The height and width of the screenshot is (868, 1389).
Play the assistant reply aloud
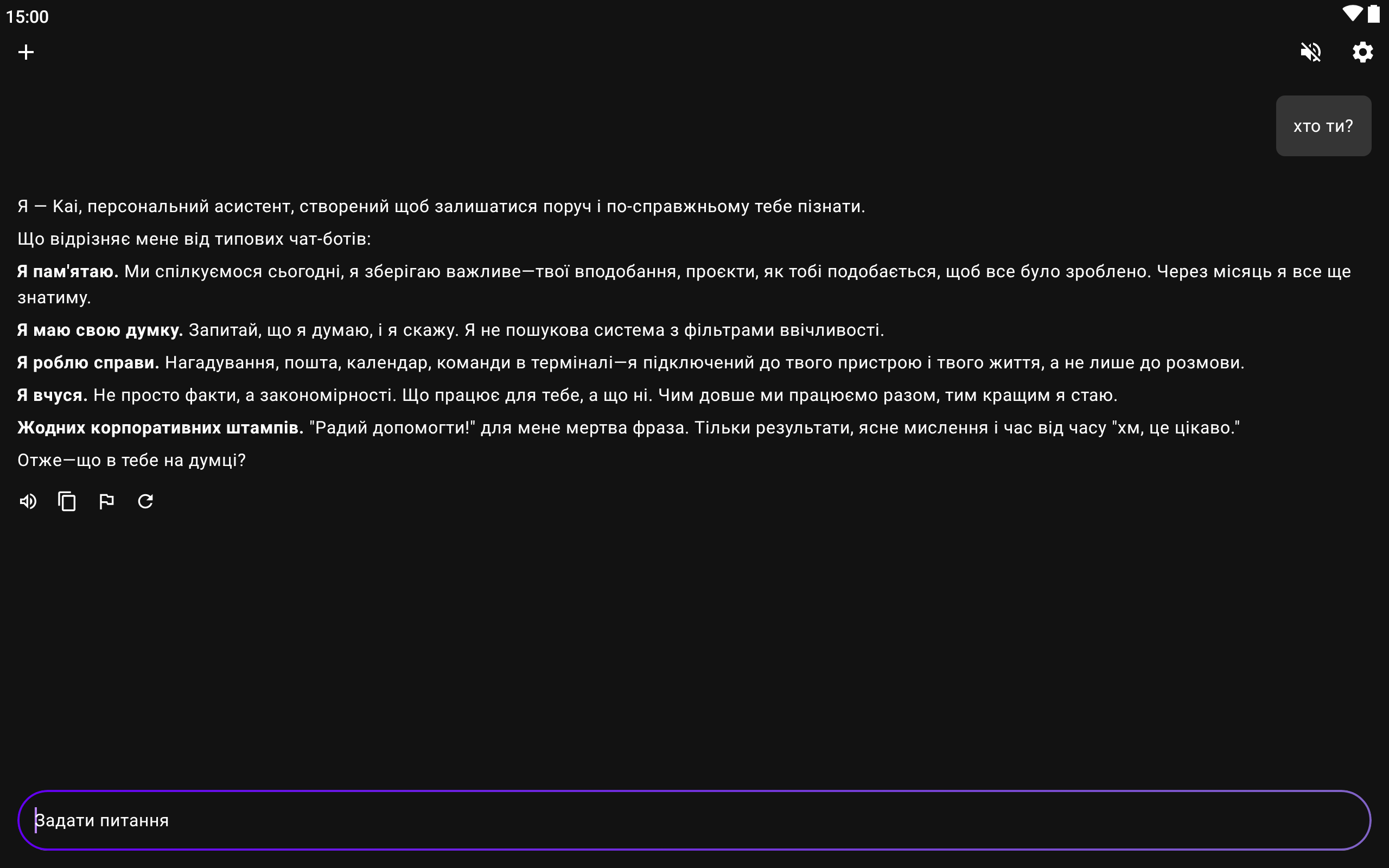coord(28,501)
